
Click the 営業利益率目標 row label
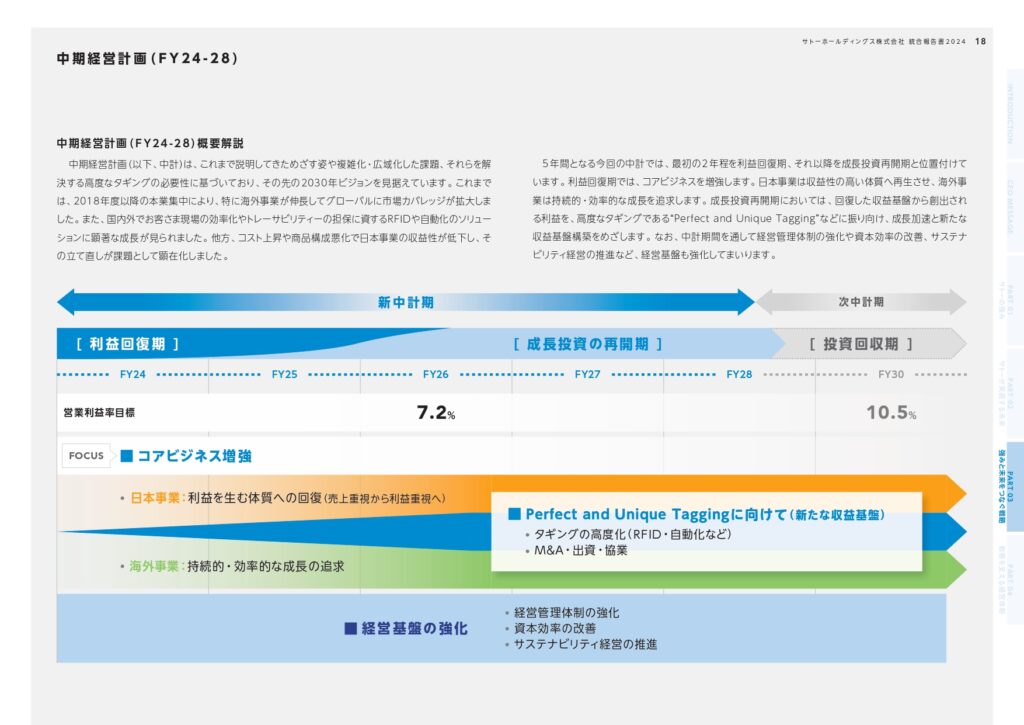pos(99,413)
